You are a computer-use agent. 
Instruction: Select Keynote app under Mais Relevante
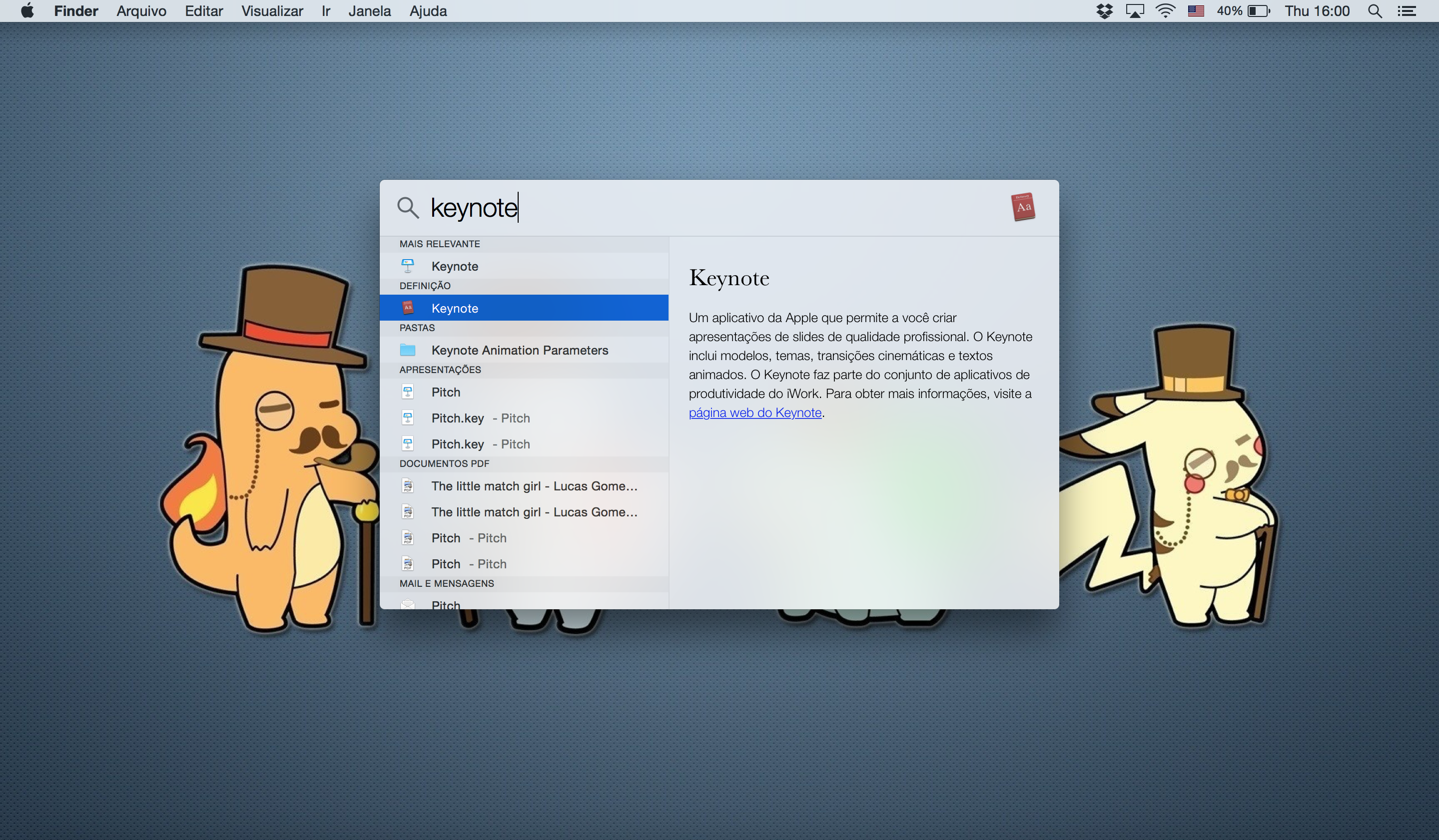(524, 266)
